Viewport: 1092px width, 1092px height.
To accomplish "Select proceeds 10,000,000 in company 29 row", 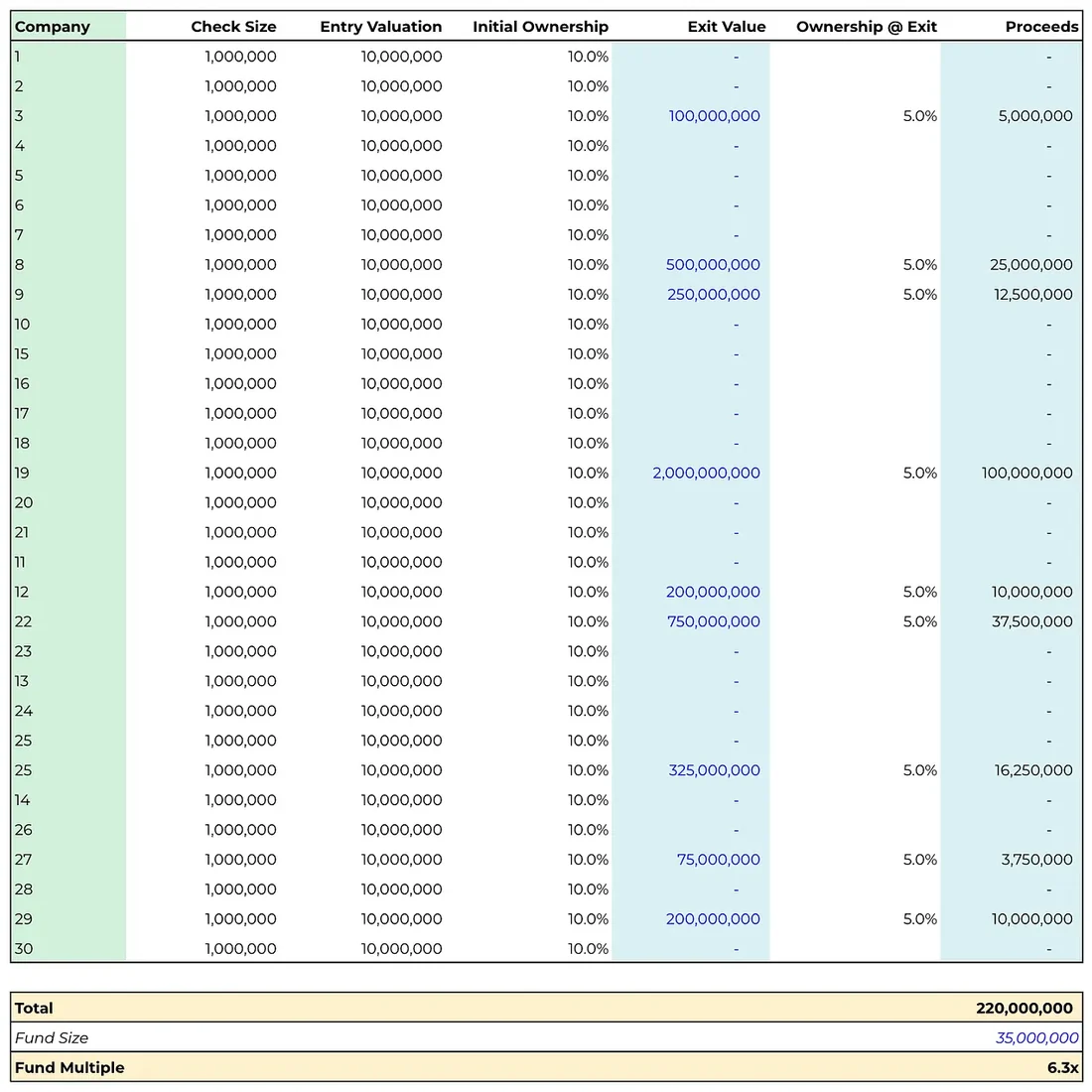I will [x=1031, y=918].
